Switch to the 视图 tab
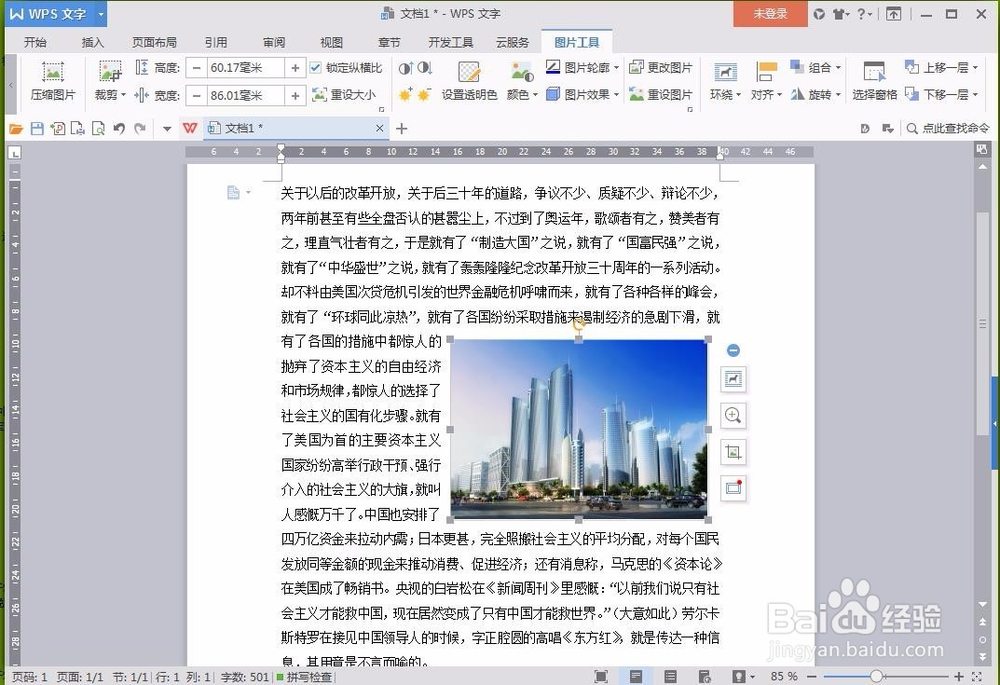Viewport: 1000px width, 685px height. (331, 42)
